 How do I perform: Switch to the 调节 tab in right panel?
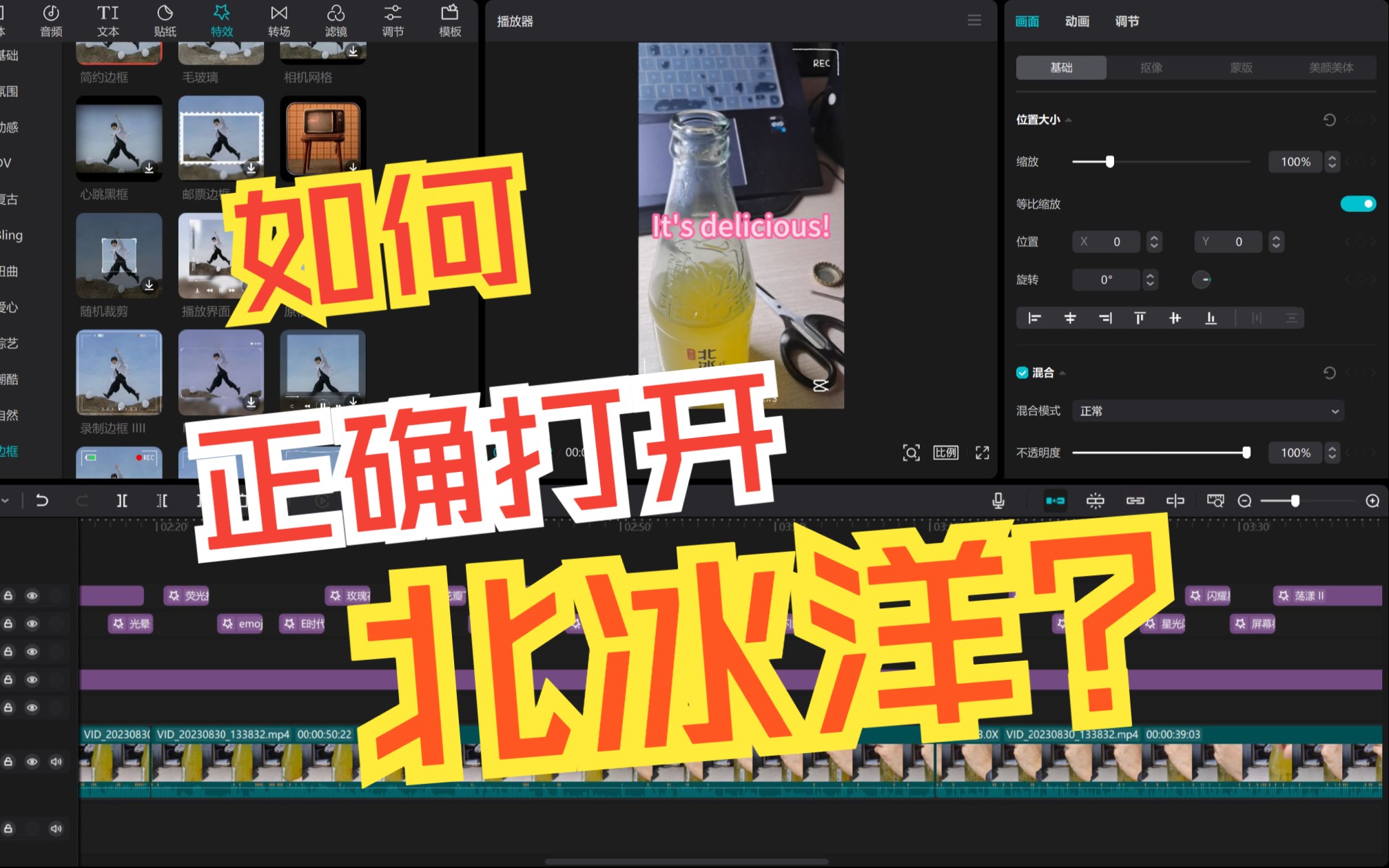(x=1127, y=21)
